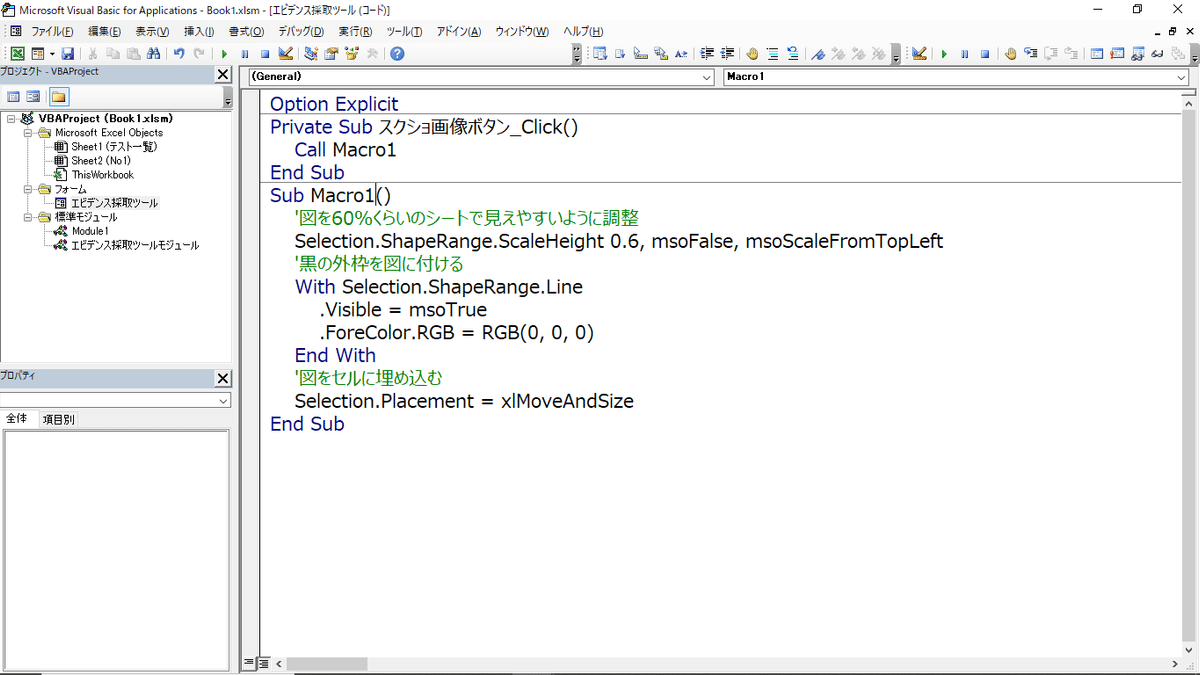The height and width of the screenshot is (675, 1200).
Task: Open the ファイル(F) menu
Action: (52, 32)
